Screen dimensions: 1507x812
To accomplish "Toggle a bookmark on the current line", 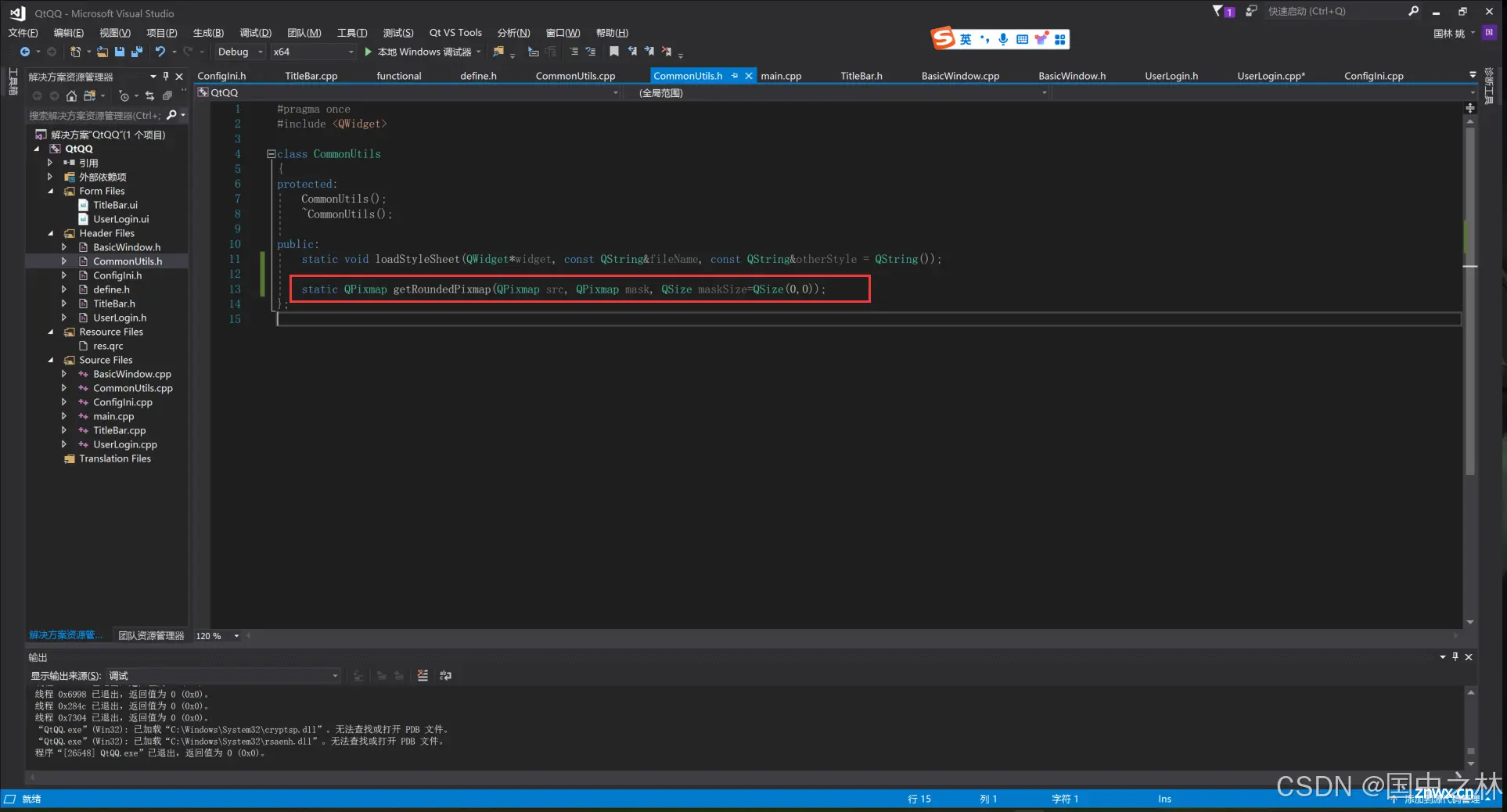I will click(614, 52).
